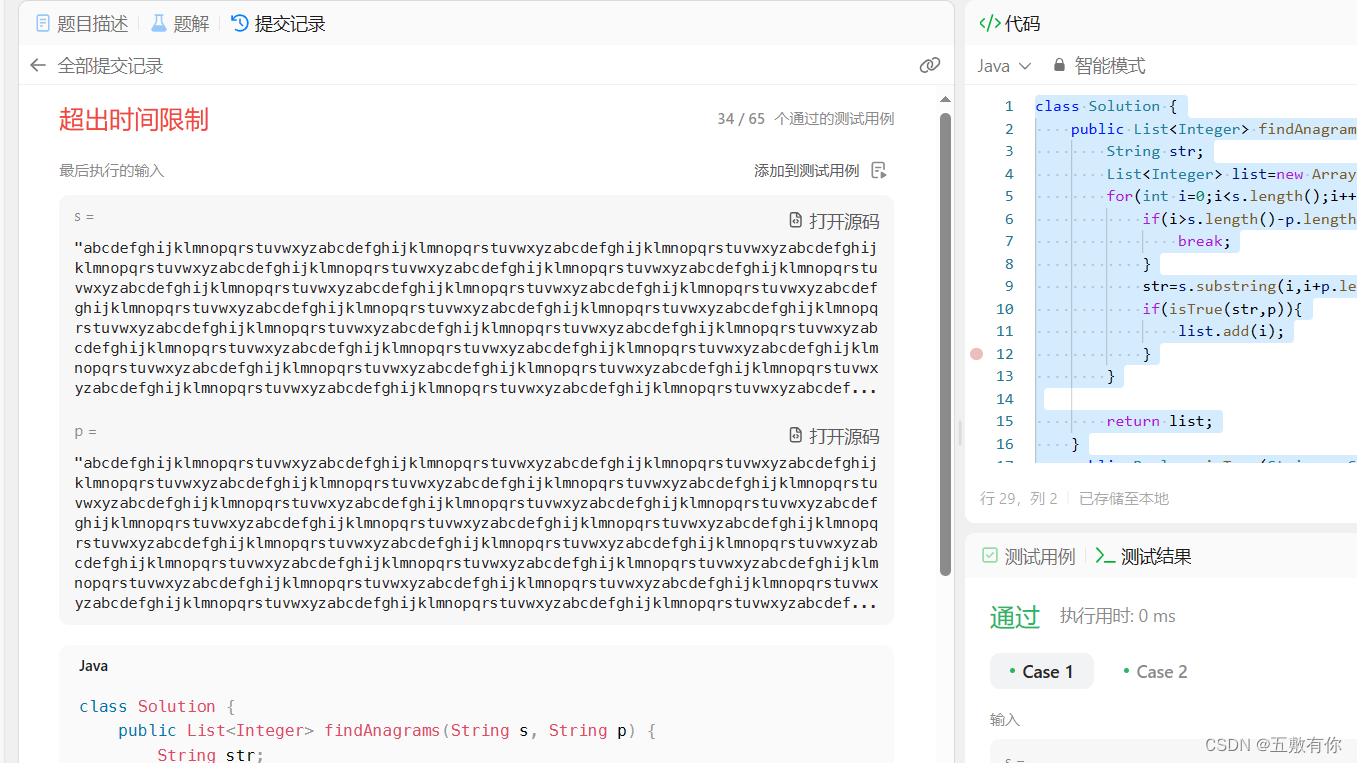Image resolution: width=1357 pixels, height=763 pixels.
Task: Select the Case 1 test case pill
Action: [x=1041, y=671]
